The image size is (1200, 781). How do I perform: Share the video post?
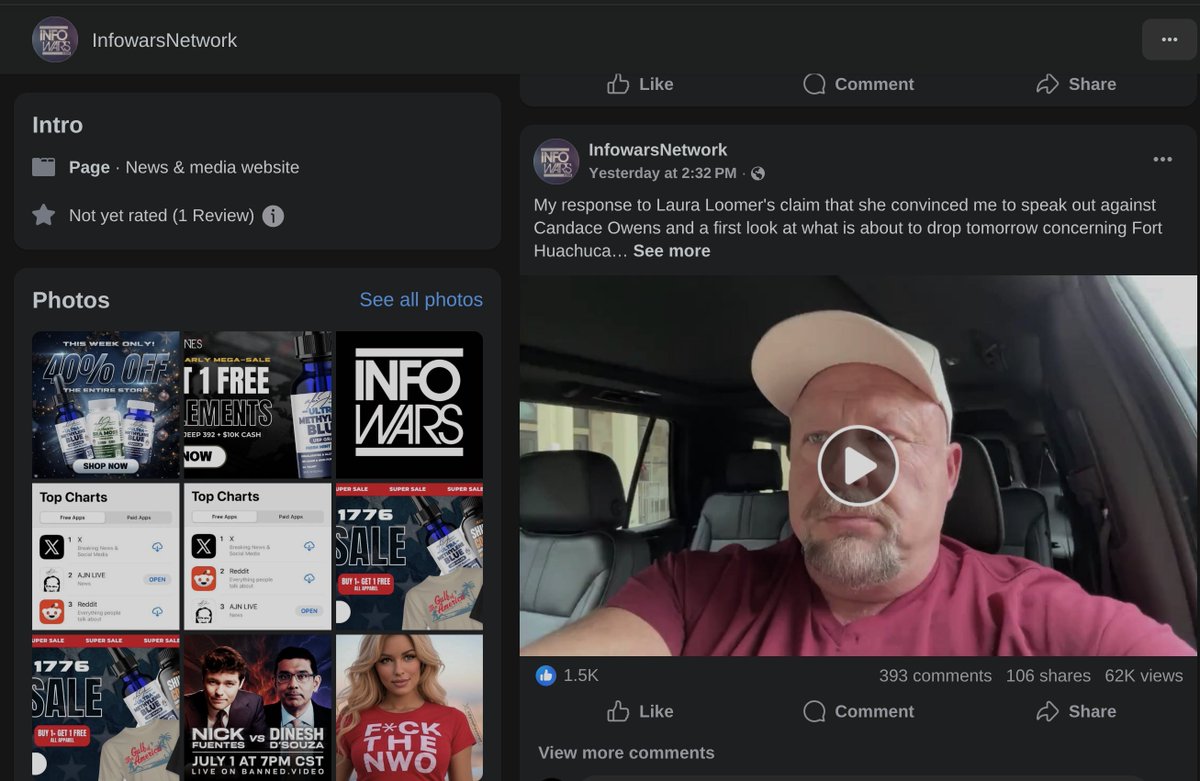(x=1076, y=711)
